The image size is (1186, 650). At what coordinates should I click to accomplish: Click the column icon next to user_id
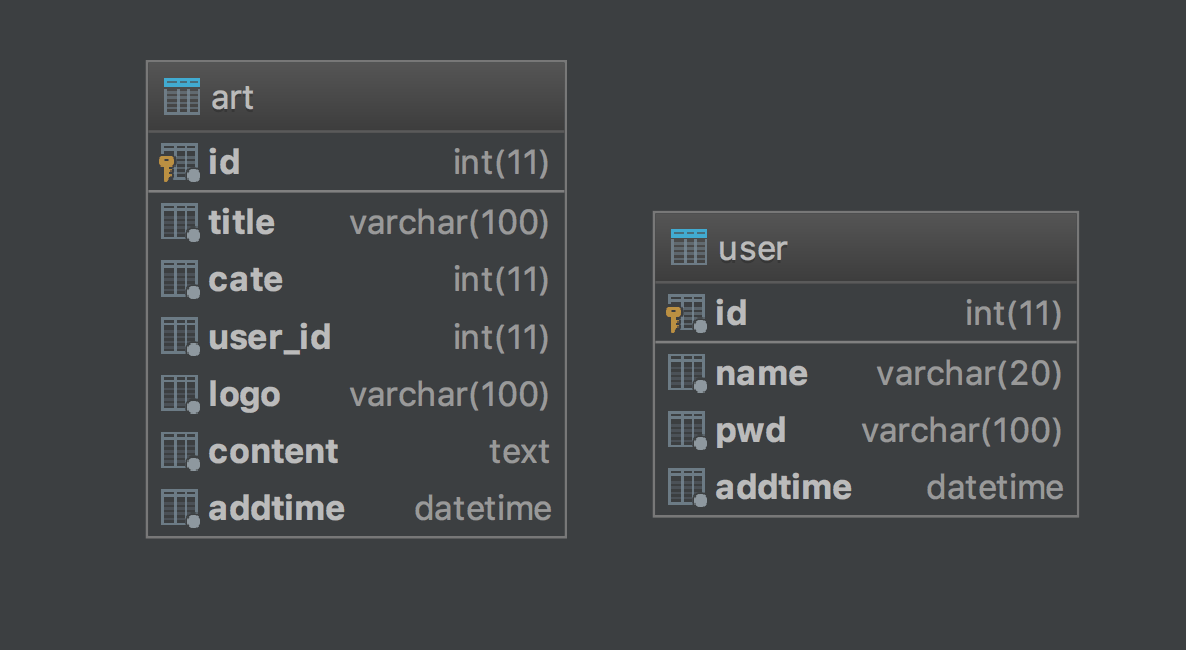tap(179, 338)
